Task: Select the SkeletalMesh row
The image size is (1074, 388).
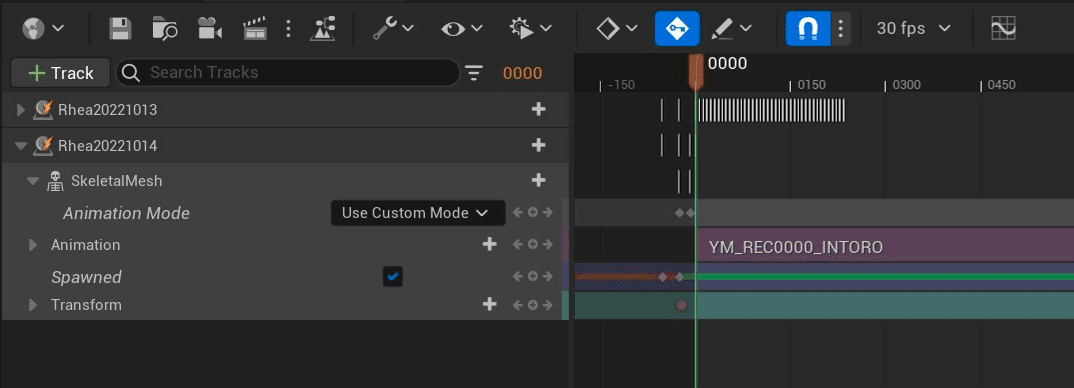Action: coord(285,181)
